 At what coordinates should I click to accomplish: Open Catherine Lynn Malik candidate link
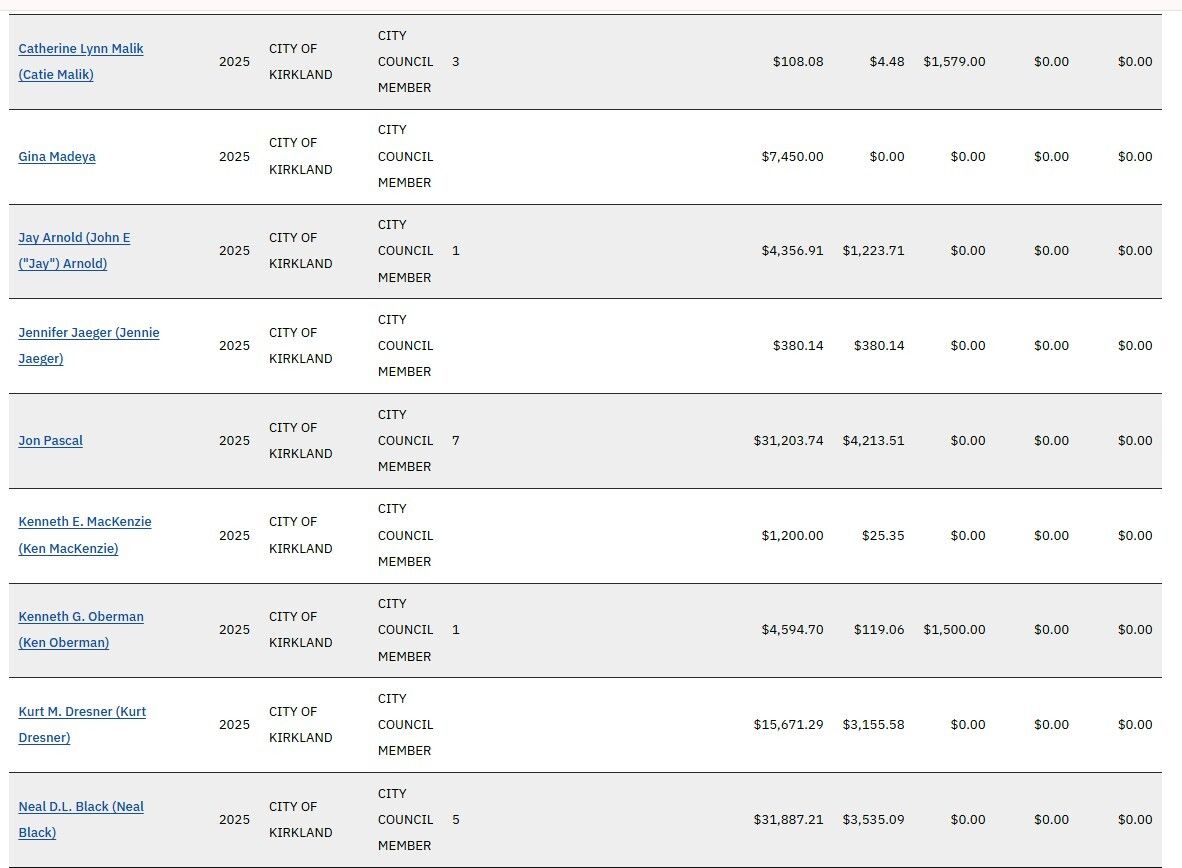[81, 62]
